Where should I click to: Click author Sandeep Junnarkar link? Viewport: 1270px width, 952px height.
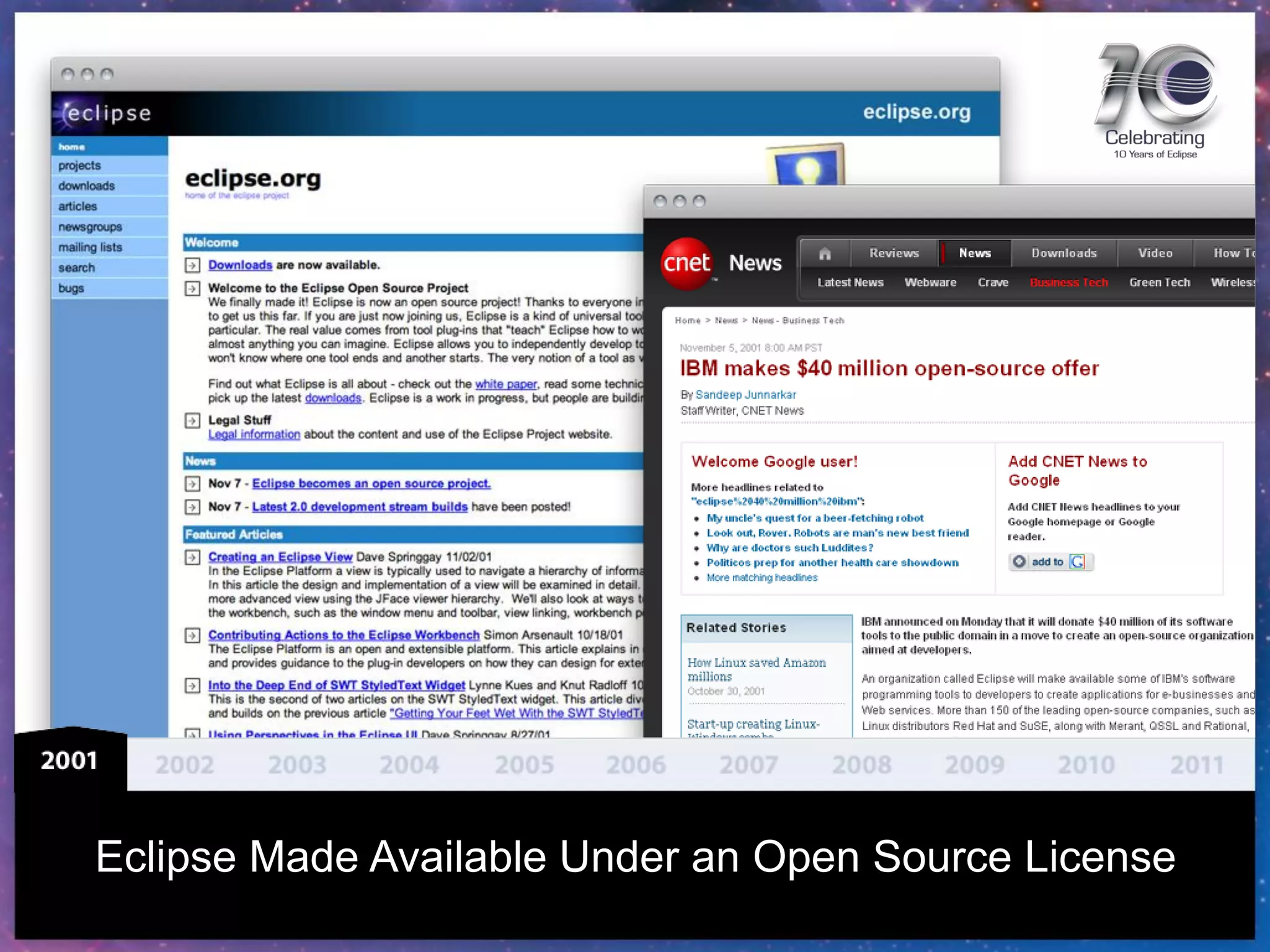tap(745, 395)
